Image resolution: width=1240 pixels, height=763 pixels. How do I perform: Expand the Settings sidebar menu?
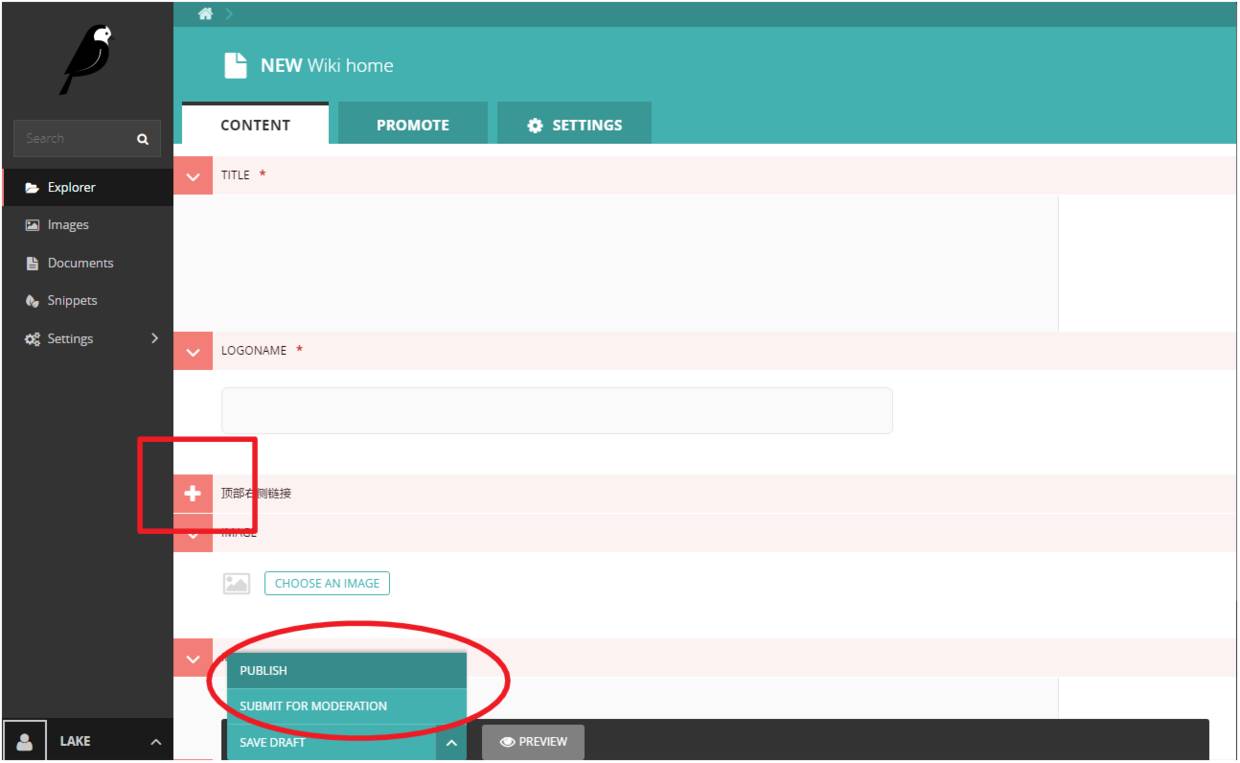coord(88,338)
